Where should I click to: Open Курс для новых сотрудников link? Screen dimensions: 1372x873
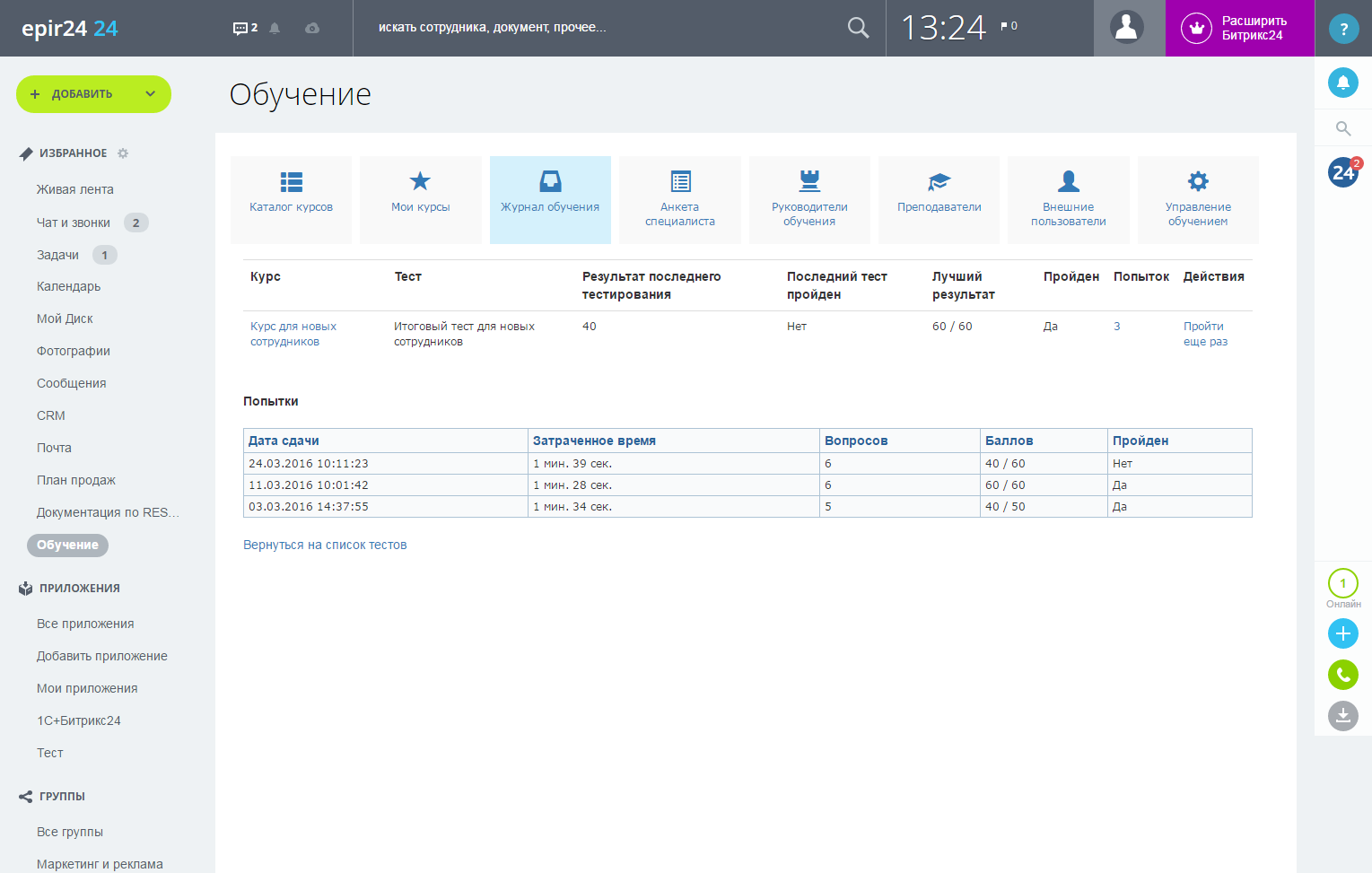293,334
